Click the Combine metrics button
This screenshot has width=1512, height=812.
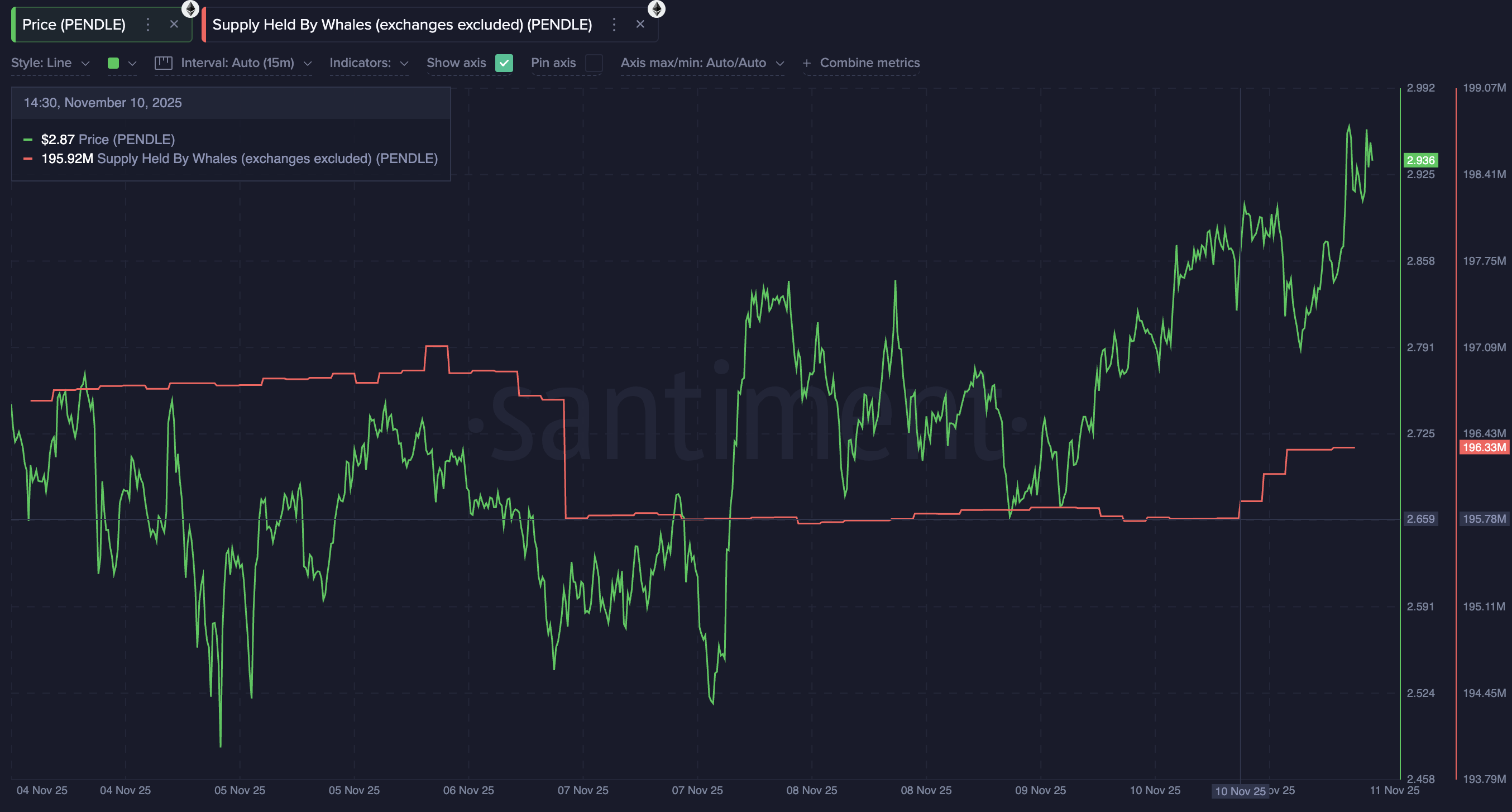[x=869, y=63]
